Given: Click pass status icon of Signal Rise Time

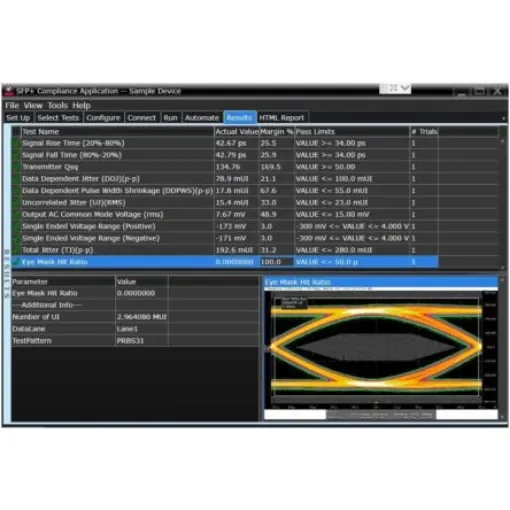Looking at the screenshot, I should (16, 143).
